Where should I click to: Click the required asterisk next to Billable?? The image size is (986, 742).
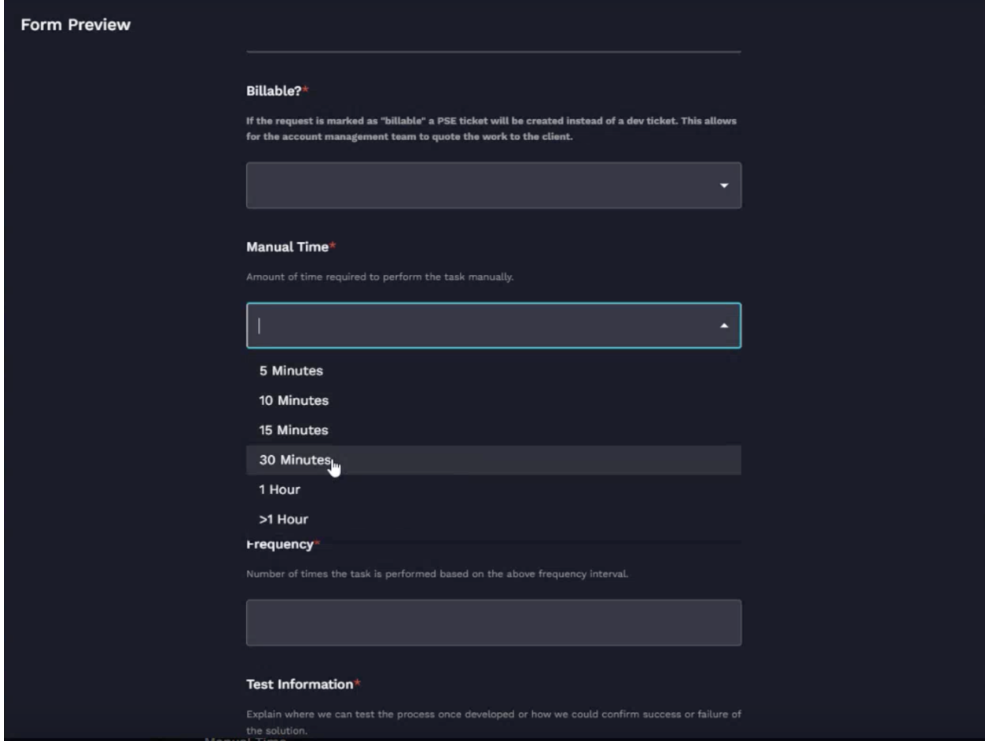click(x=305, y=88)
